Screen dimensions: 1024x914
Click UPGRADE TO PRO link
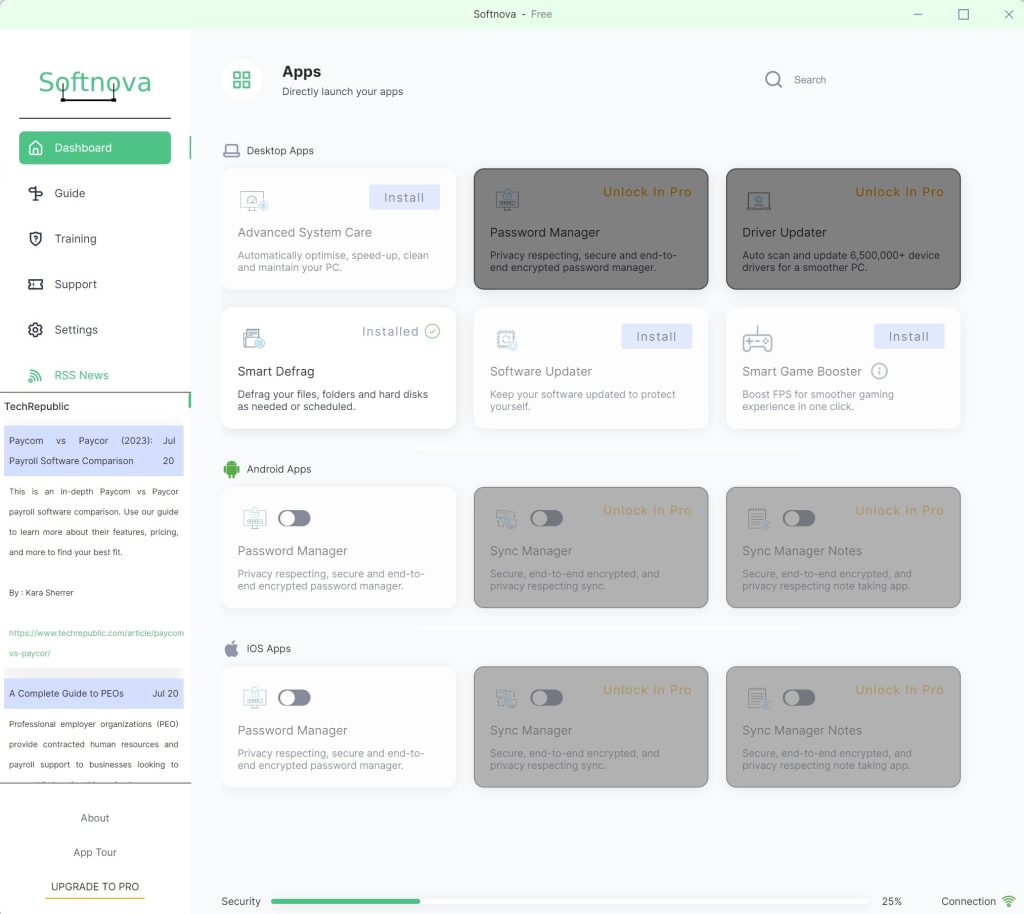95,887
